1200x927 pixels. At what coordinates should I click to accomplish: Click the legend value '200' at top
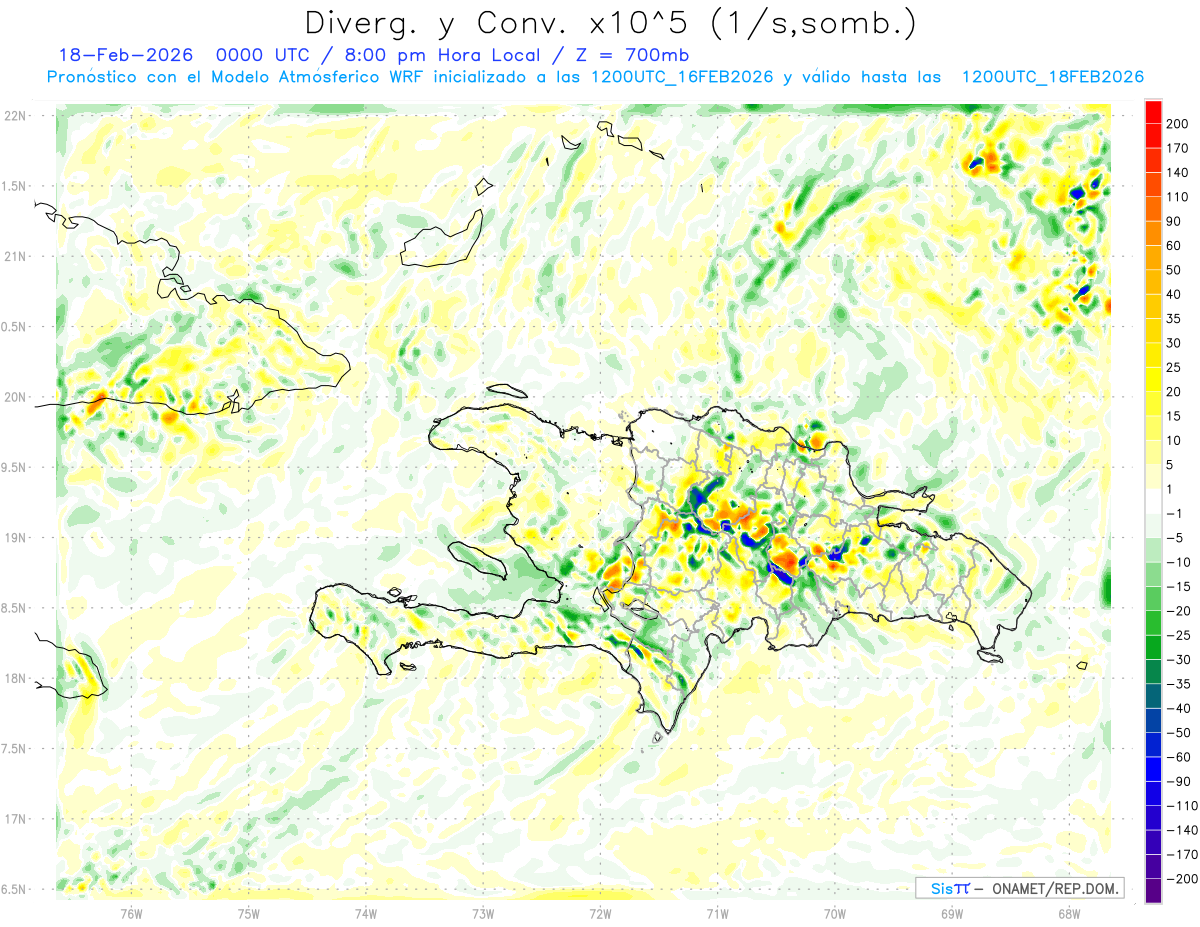[x=1177, y=123]
